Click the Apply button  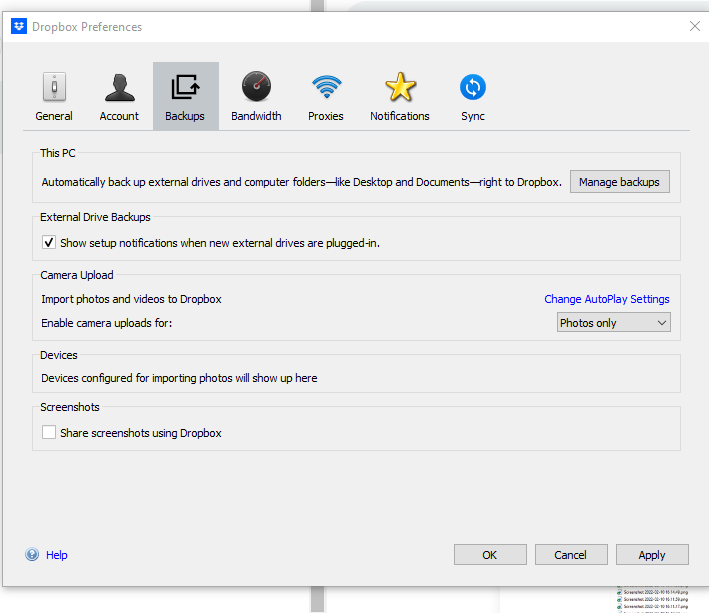pos(652,555)
